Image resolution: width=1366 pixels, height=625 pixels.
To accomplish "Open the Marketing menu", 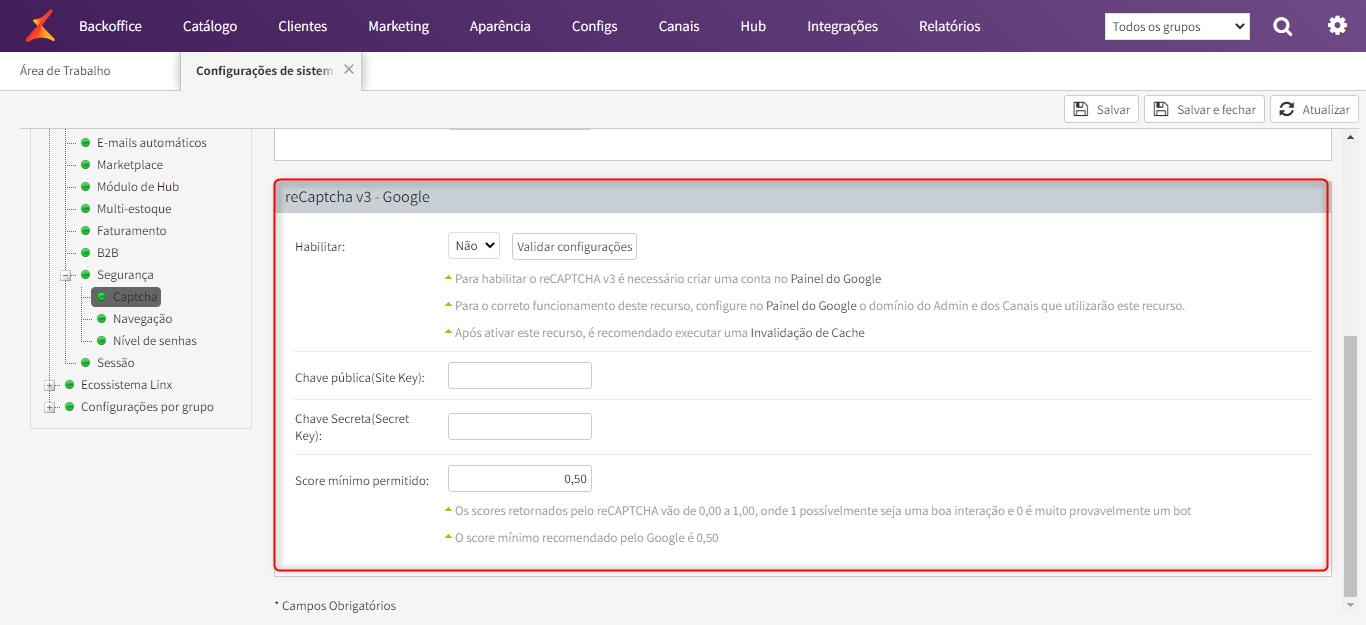I will click(x=398, y=26).
